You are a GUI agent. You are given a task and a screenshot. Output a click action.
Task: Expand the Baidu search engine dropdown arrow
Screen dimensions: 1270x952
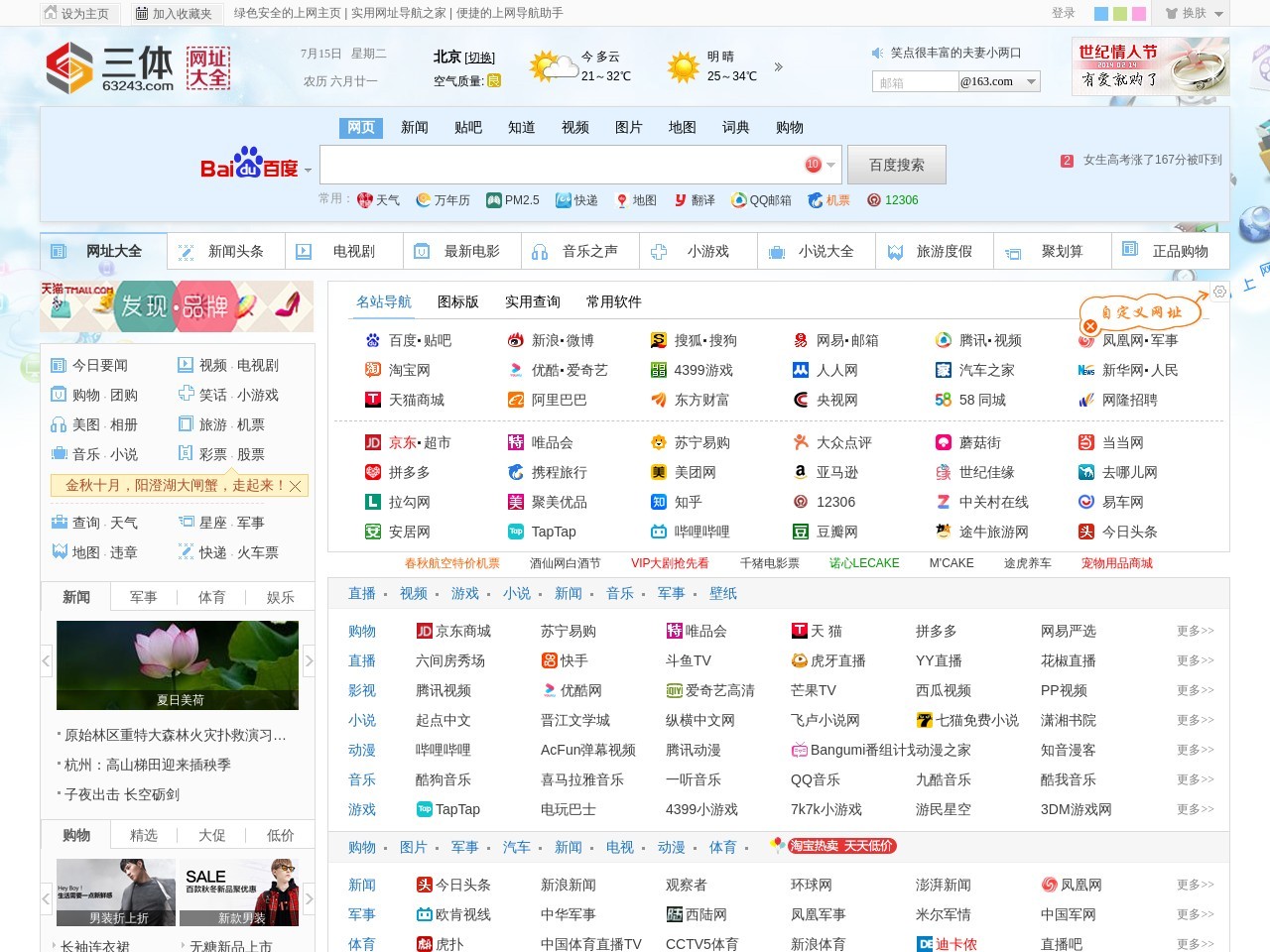coord(309,170)
